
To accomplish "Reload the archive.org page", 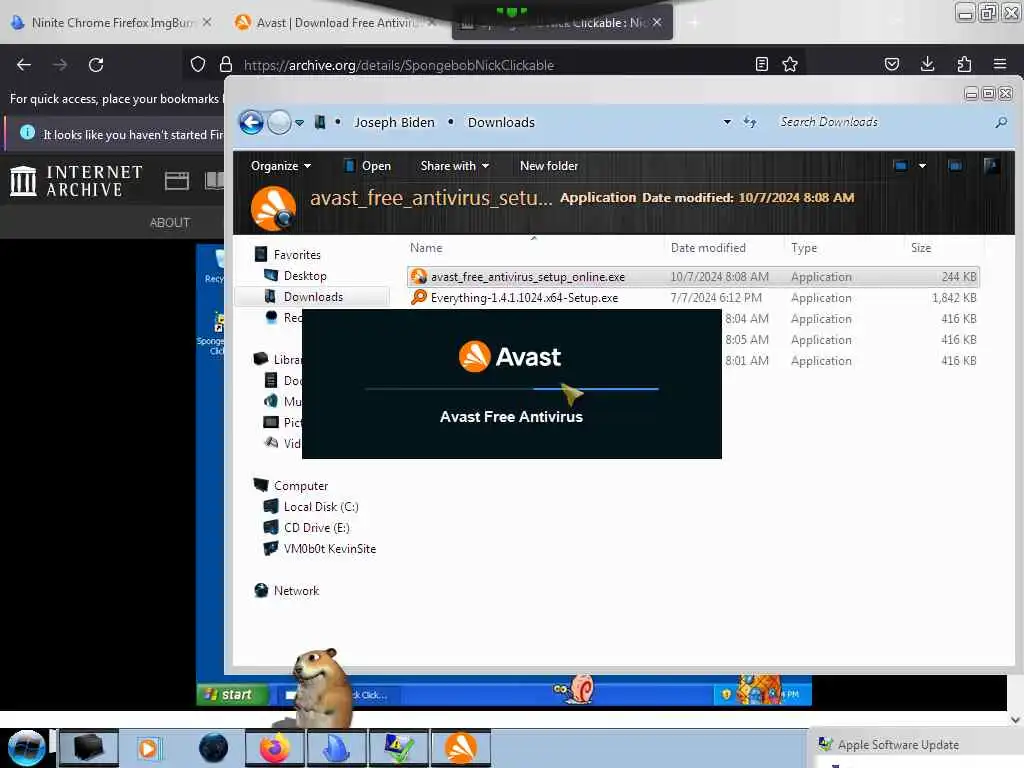I will click(x=96, y=65).
